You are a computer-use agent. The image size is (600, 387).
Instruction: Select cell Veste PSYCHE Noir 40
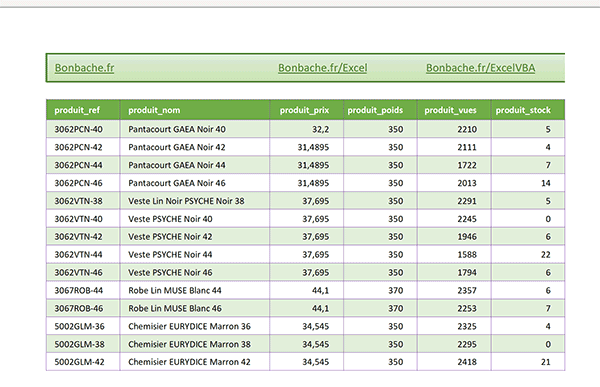point(195,219)
